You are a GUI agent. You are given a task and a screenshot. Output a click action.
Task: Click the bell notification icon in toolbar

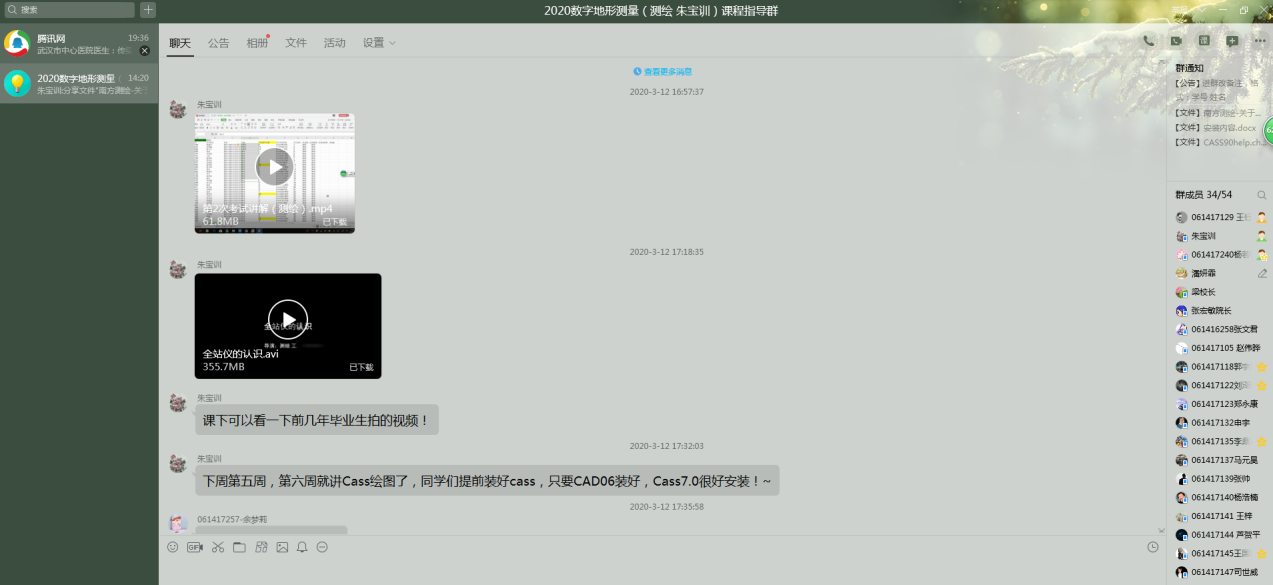(x=302, y=547)
